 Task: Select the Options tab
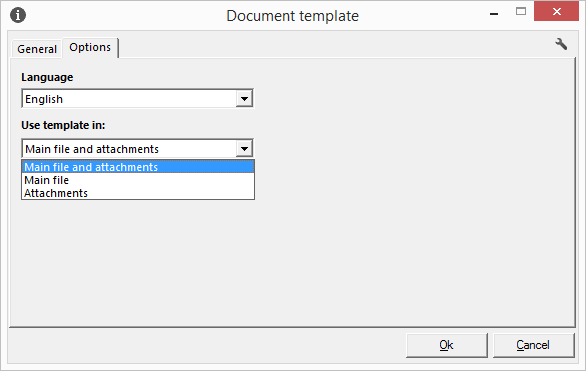click(x=90, y=47)
